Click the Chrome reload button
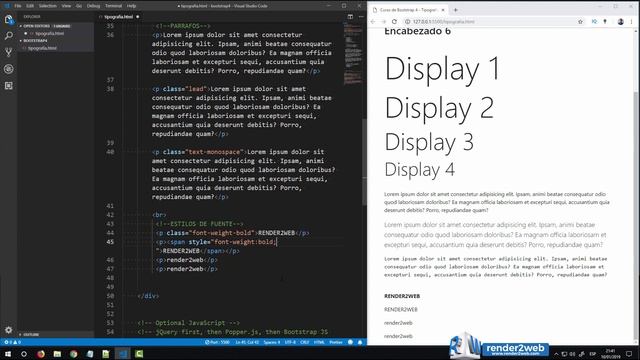The image size is (640, 360). pos(394,22)
